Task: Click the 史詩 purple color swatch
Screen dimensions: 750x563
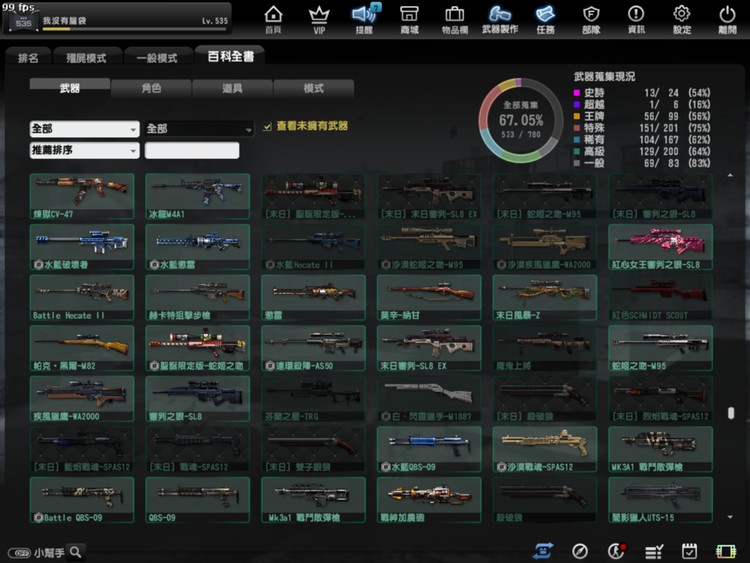Action: pos(577,93)
